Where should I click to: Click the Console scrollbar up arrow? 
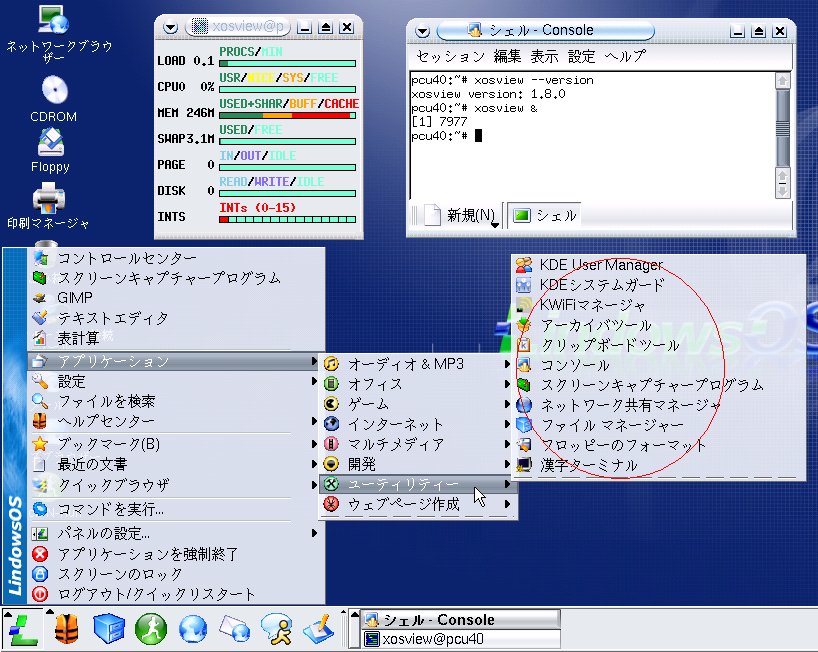[x=783, y=81]
